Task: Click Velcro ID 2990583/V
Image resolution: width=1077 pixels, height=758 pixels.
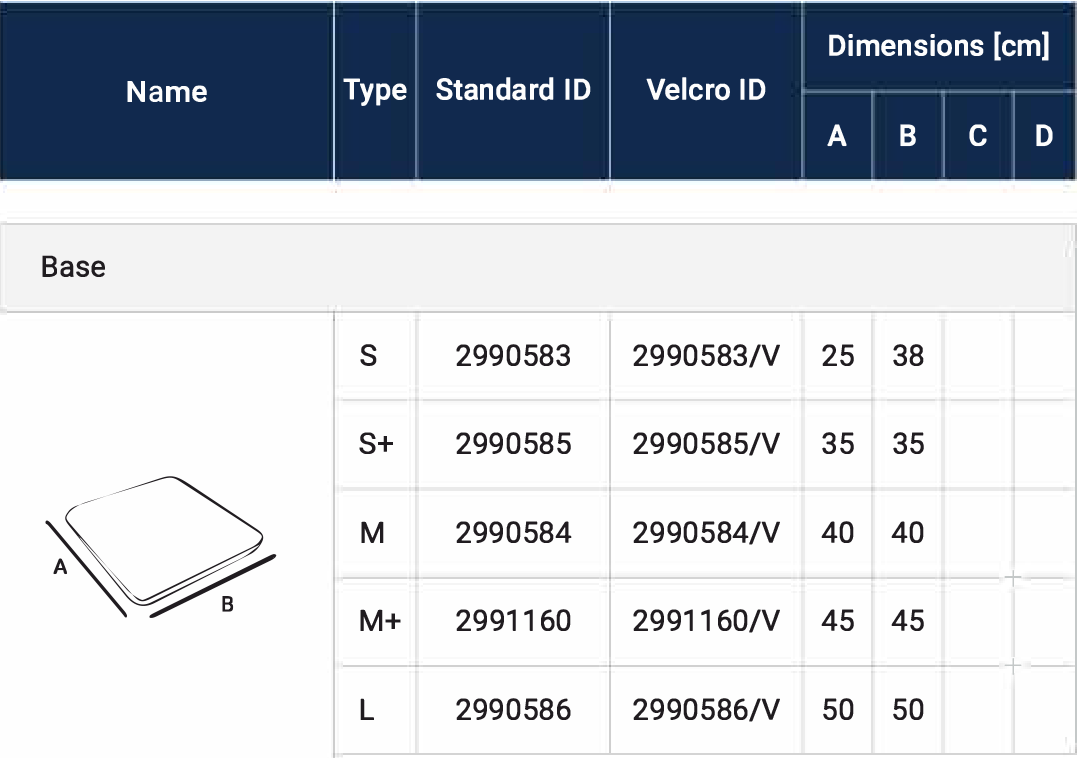Action: (706, 356)
